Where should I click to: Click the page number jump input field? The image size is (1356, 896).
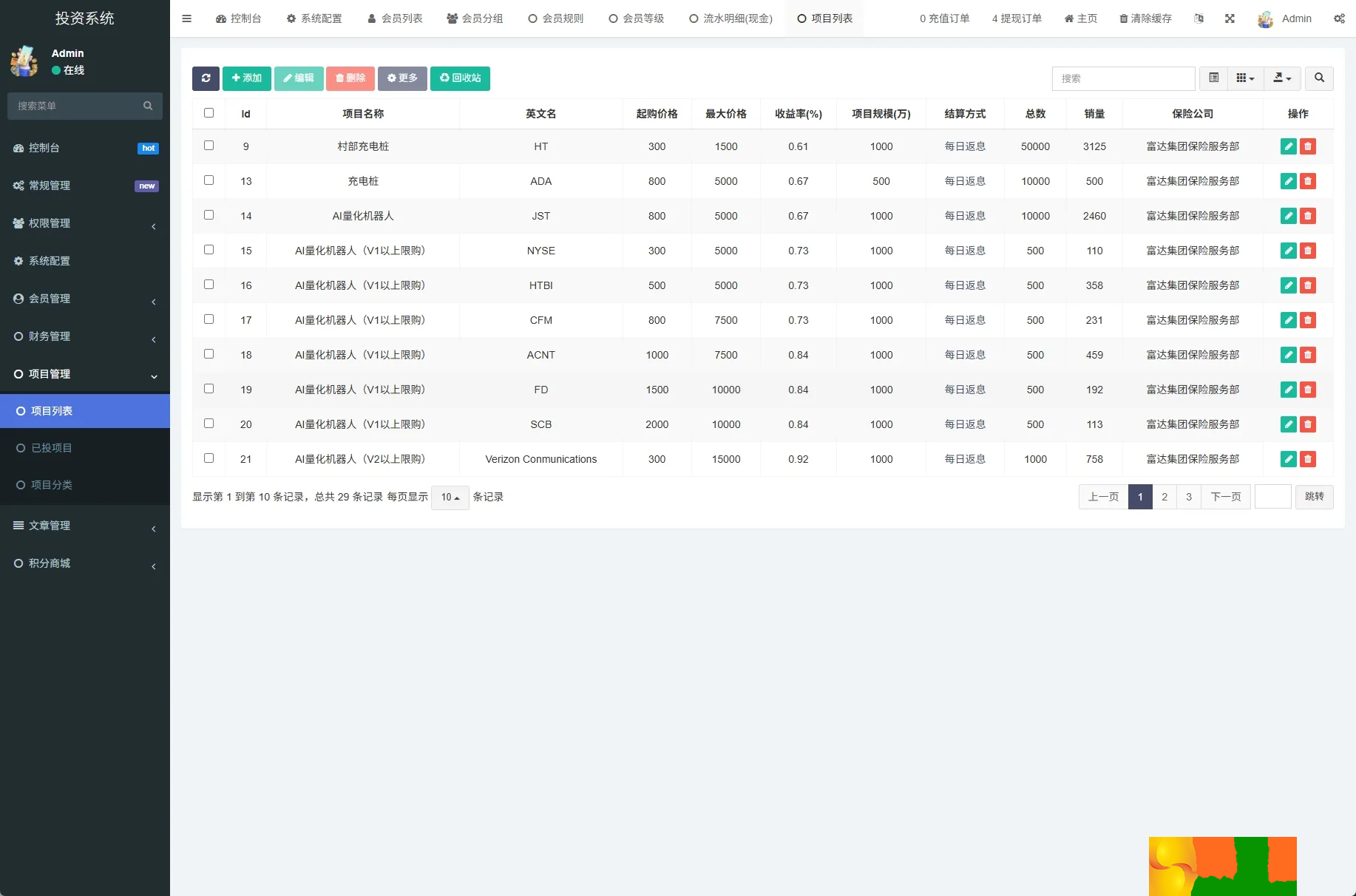[x=1272, y=497]
